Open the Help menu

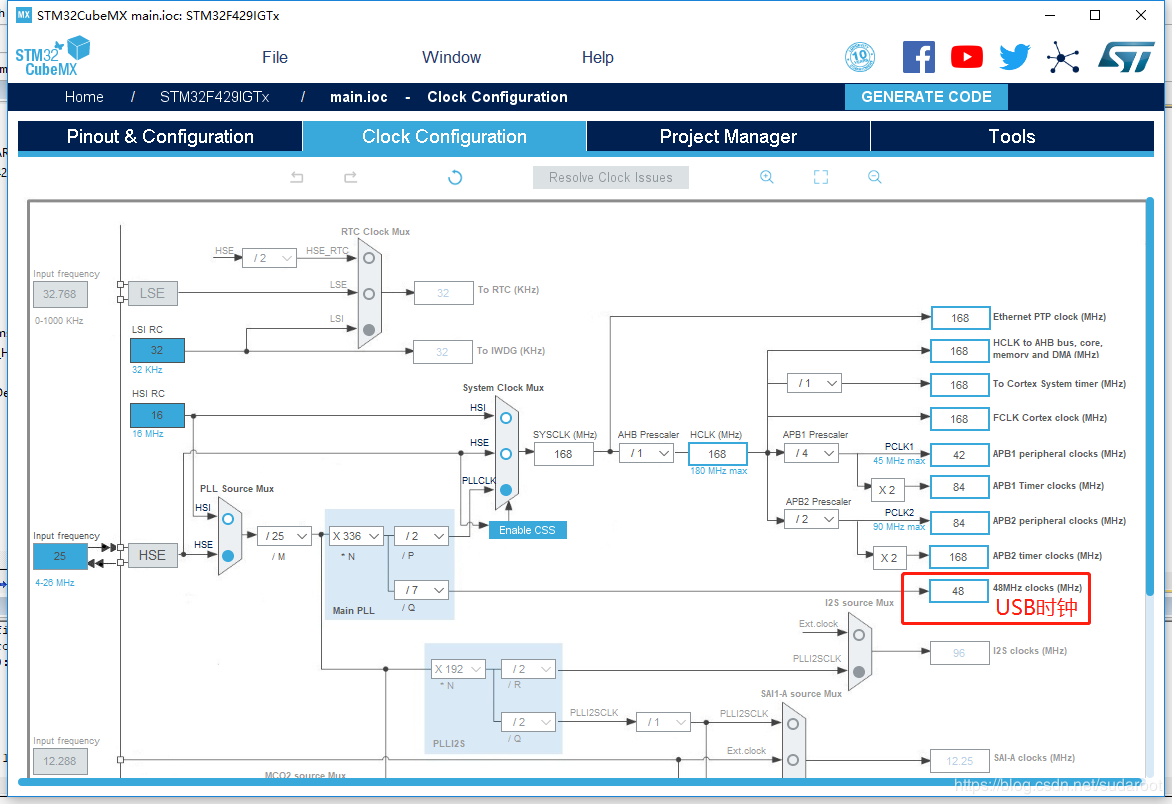coord(597,58)
